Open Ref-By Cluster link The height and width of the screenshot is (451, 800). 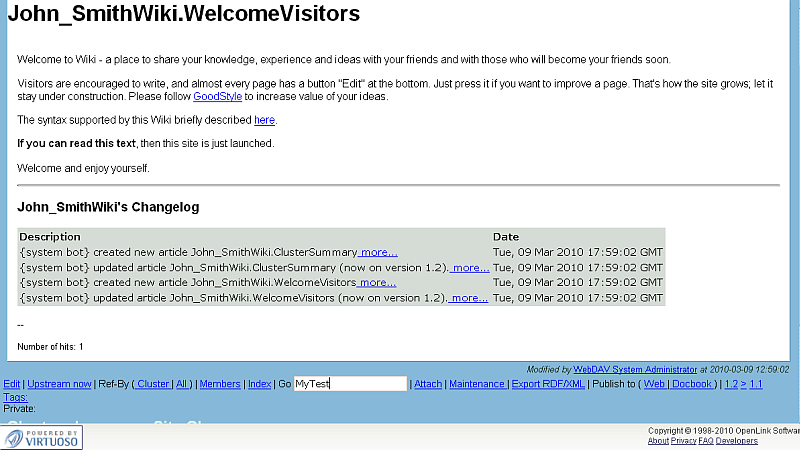[x=153, y=384]
